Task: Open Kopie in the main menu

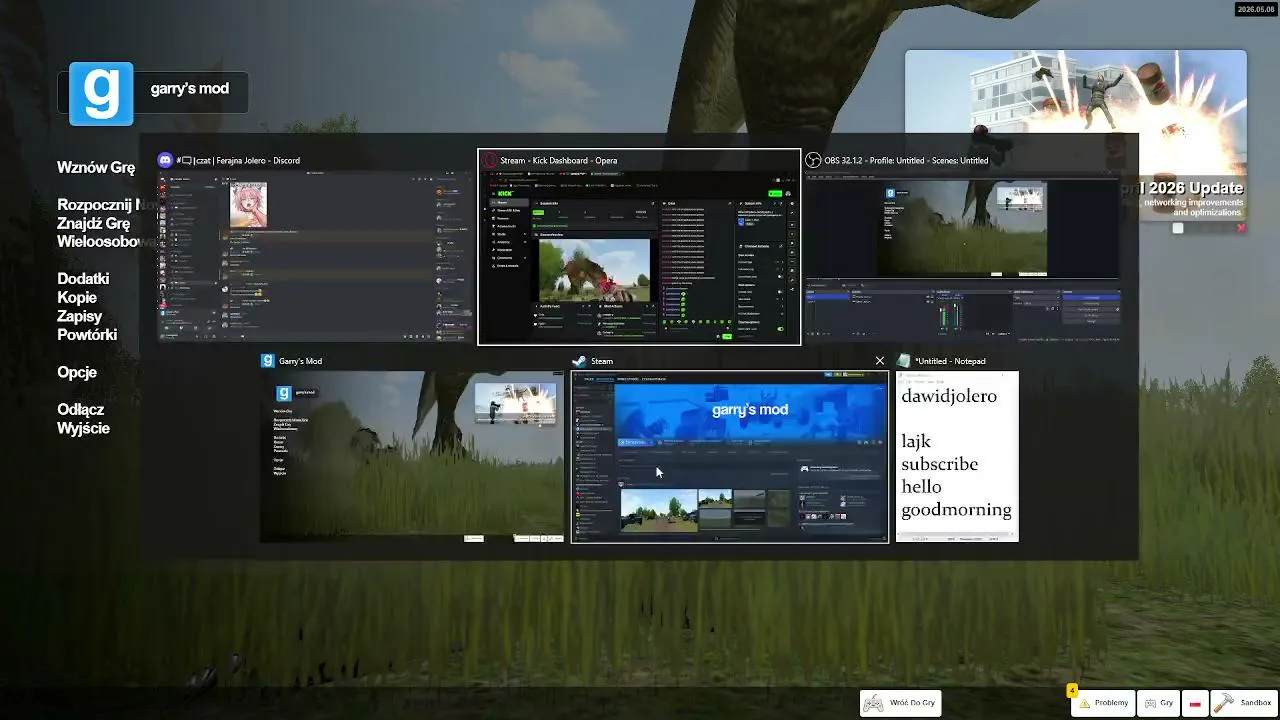Action: tap(77, 297)
